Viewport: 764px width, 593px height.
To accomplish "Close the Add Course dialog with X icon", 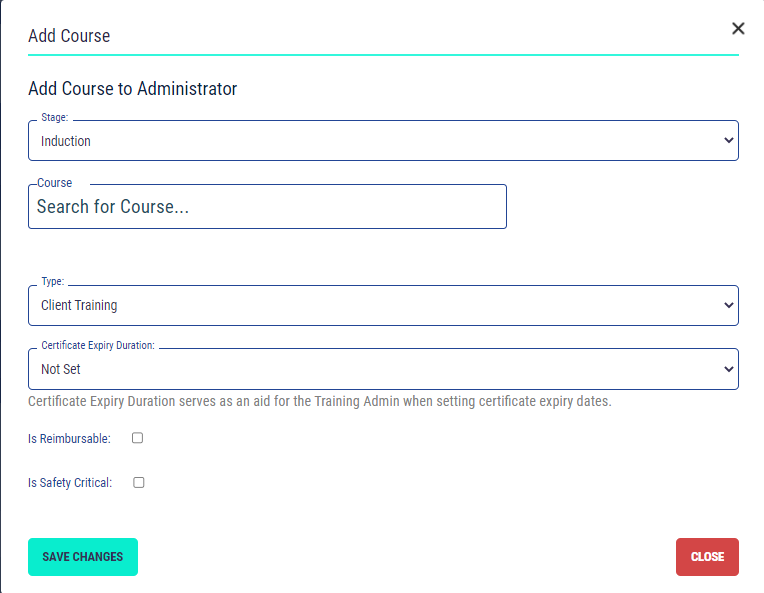I will click(x=738, y=29).
